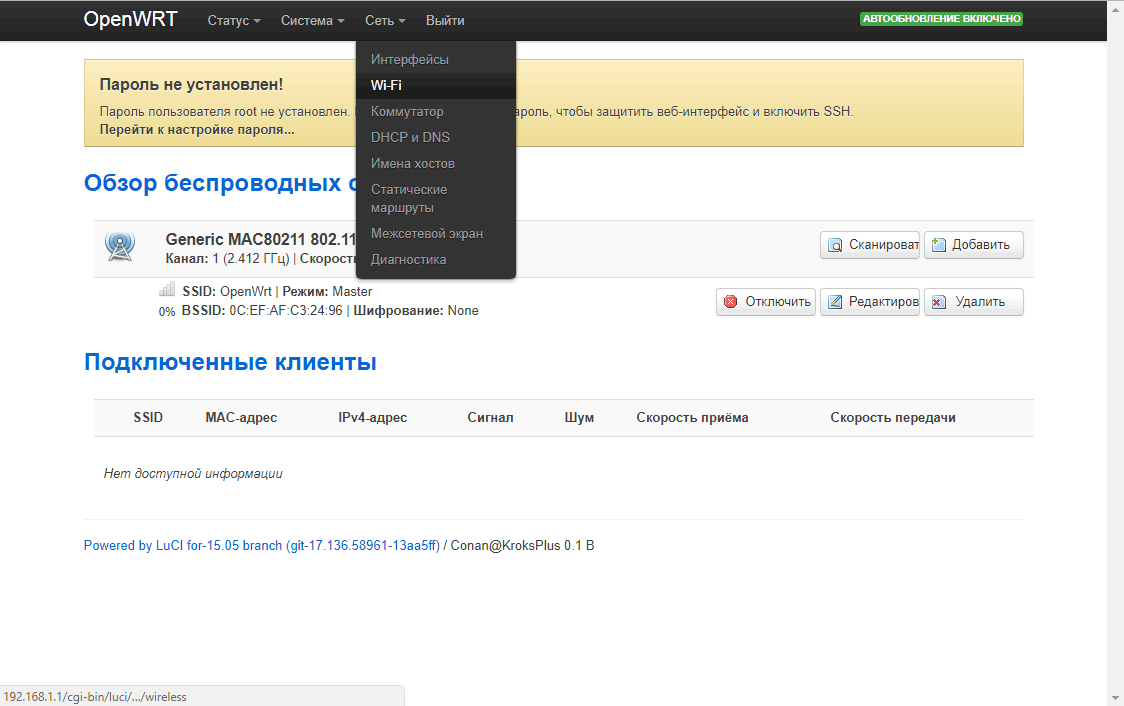
Task: Click the IPv4-адрес column header
Action: click(373, 417)
